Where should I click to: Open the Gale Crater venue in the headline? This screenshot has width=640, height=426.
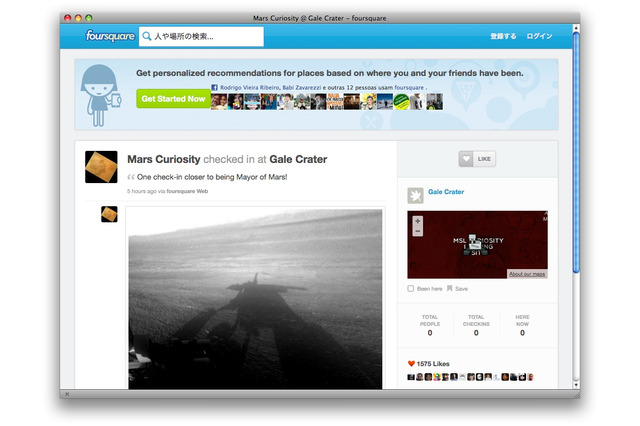click(298, 159)
